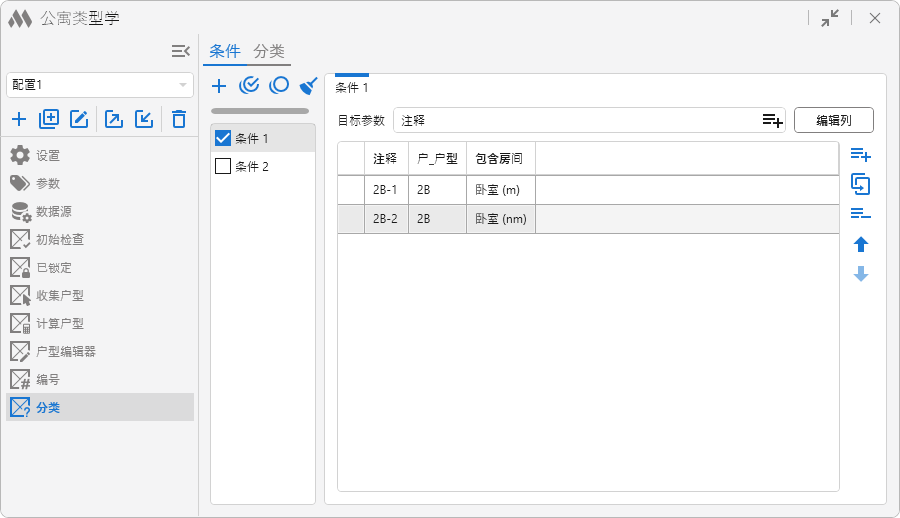Delete configuration using the trash icon
900x518 pixels.
[179, 120]
